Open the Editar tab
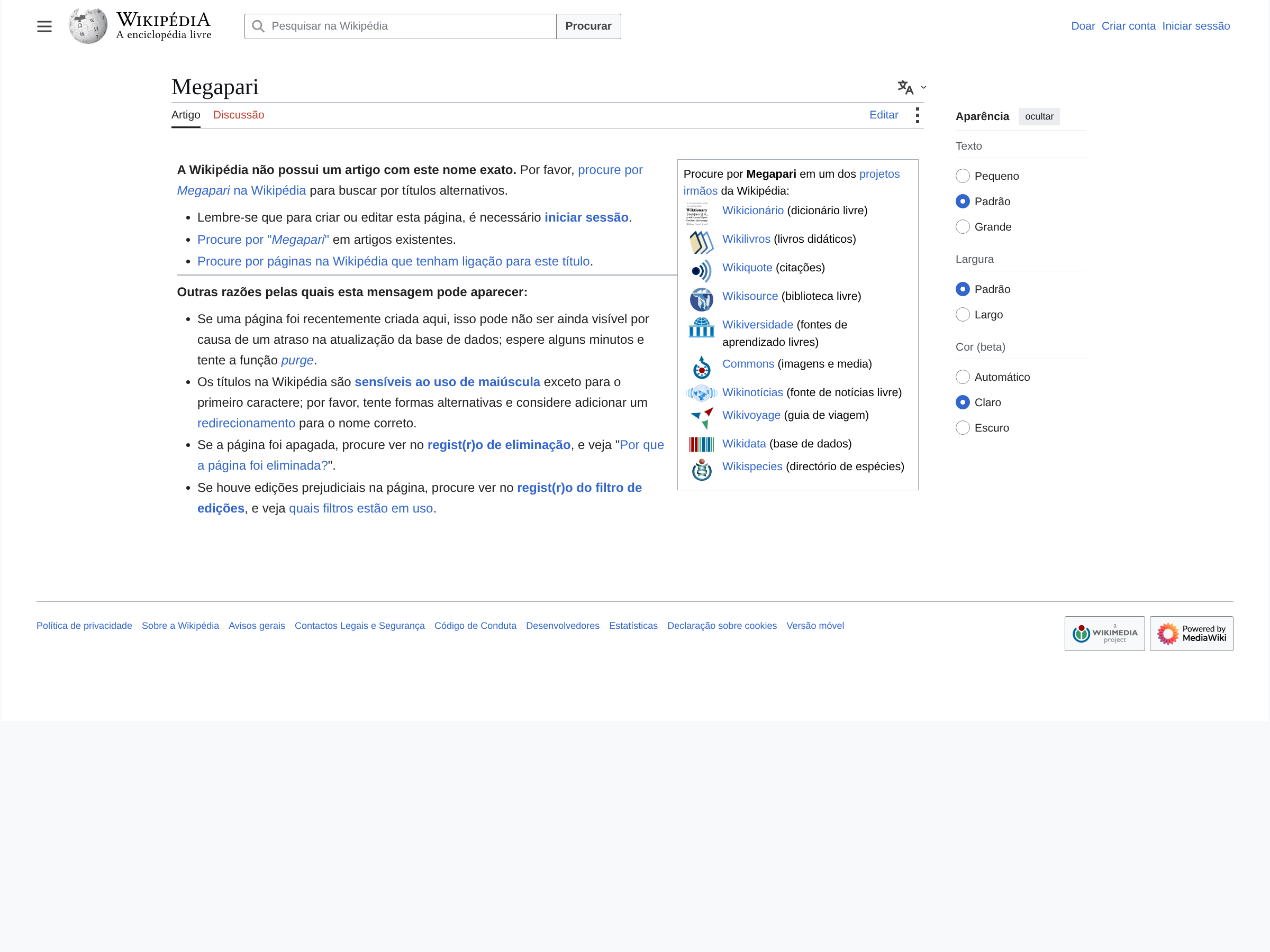 pos(884,115)
